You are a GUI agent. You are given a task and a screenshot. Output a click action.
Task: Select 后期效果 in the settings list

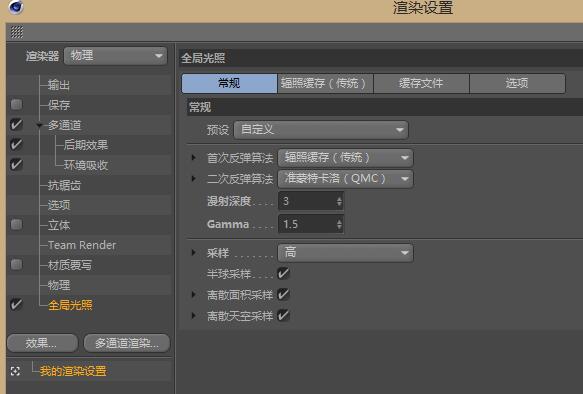86,145
